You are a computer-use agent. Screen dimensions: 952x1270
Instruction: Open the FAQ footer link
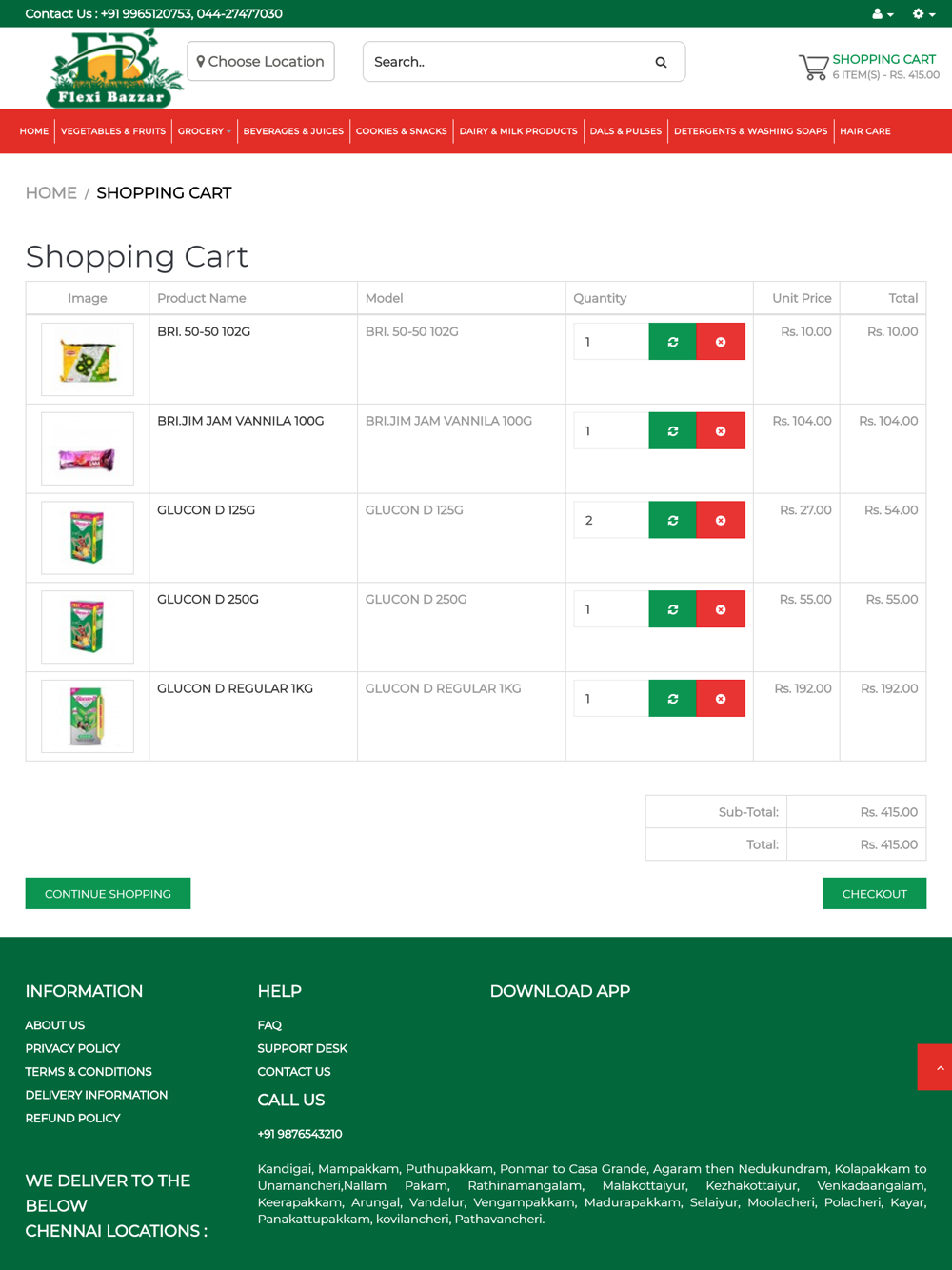[269, 1025]
